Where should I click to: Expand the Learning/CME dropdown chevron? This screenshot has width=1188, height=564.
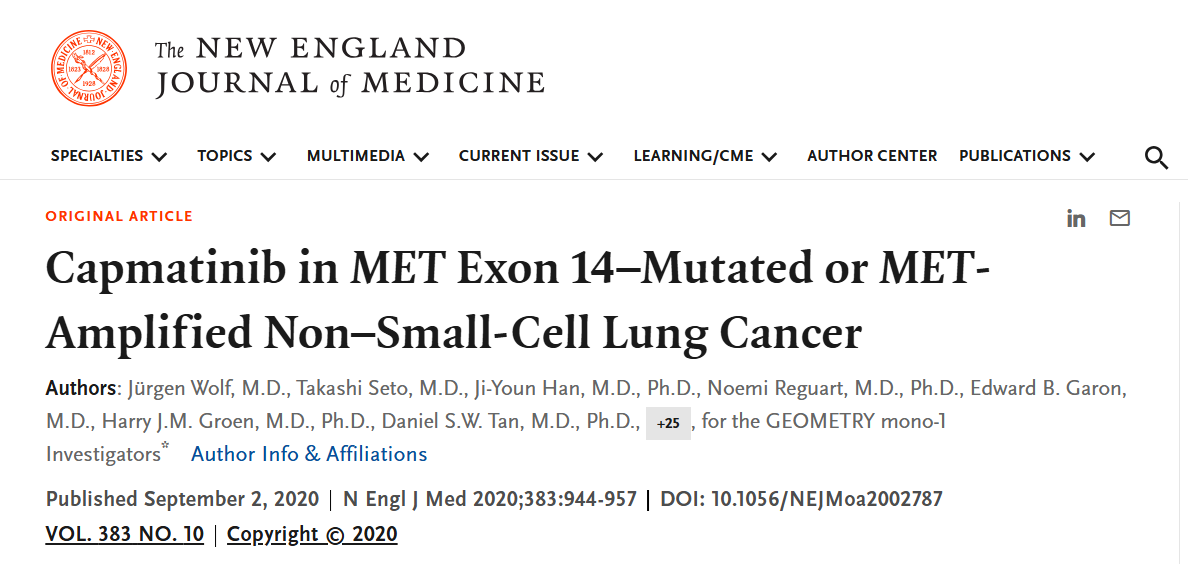(770, 157)
